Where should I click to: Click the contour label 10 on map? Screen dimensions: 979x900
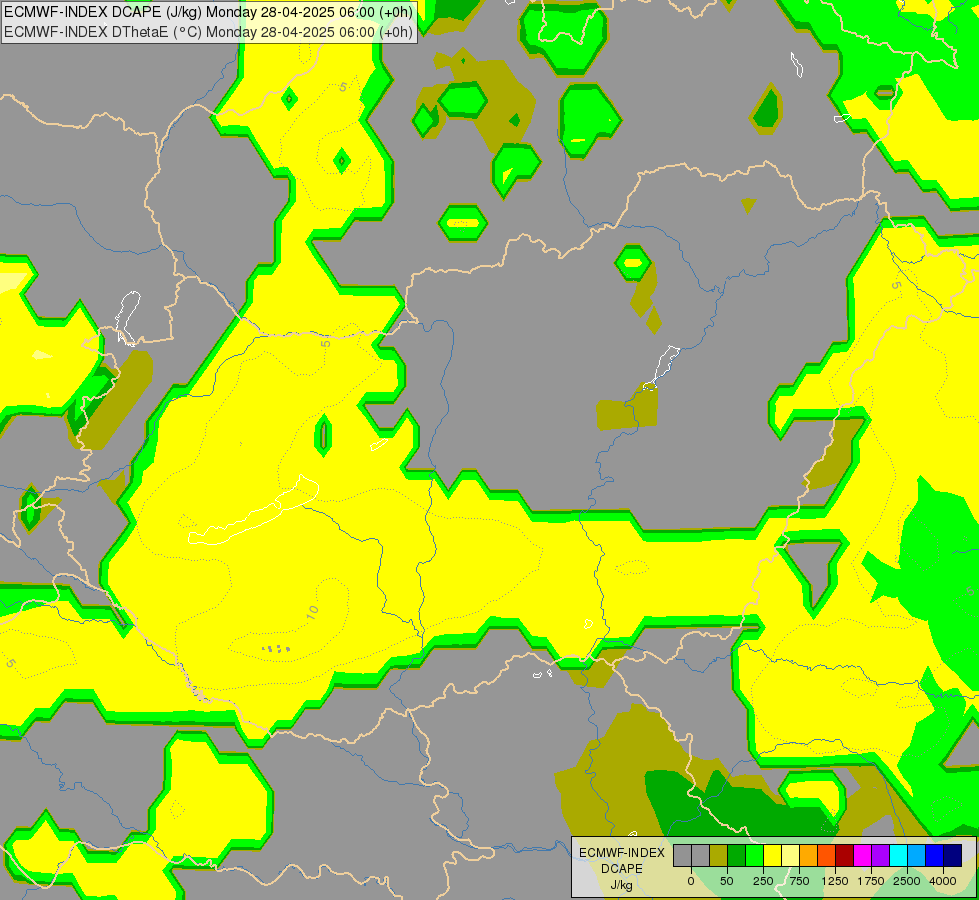pyautogui.click(x=313, y=612)
